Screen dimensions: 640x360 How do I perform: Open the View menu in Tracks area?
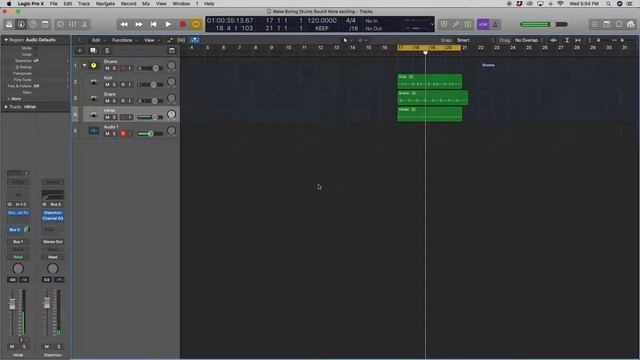coord(151,40)
